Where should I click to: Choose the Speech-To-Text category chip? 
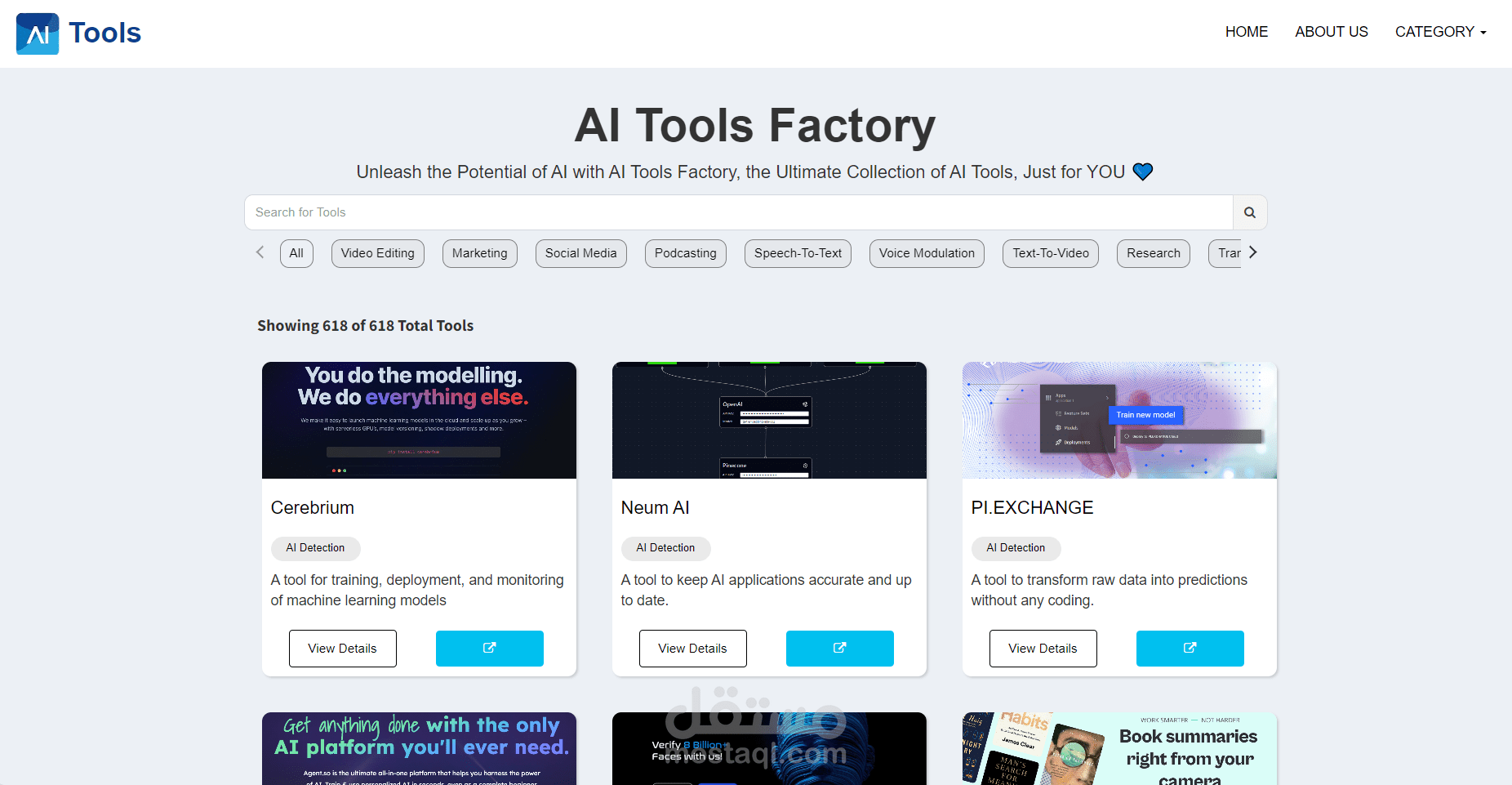click(798, 253)
